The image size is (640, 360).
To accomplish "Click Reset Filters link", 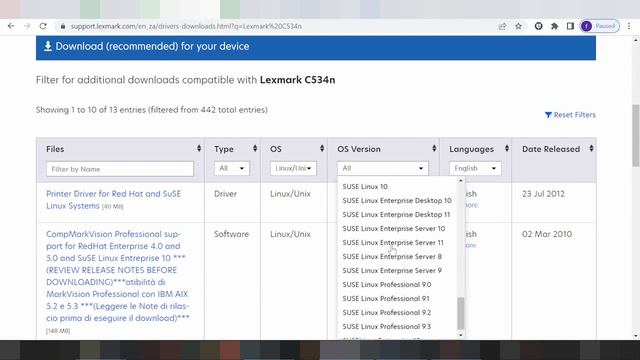I will coord(570,115).
